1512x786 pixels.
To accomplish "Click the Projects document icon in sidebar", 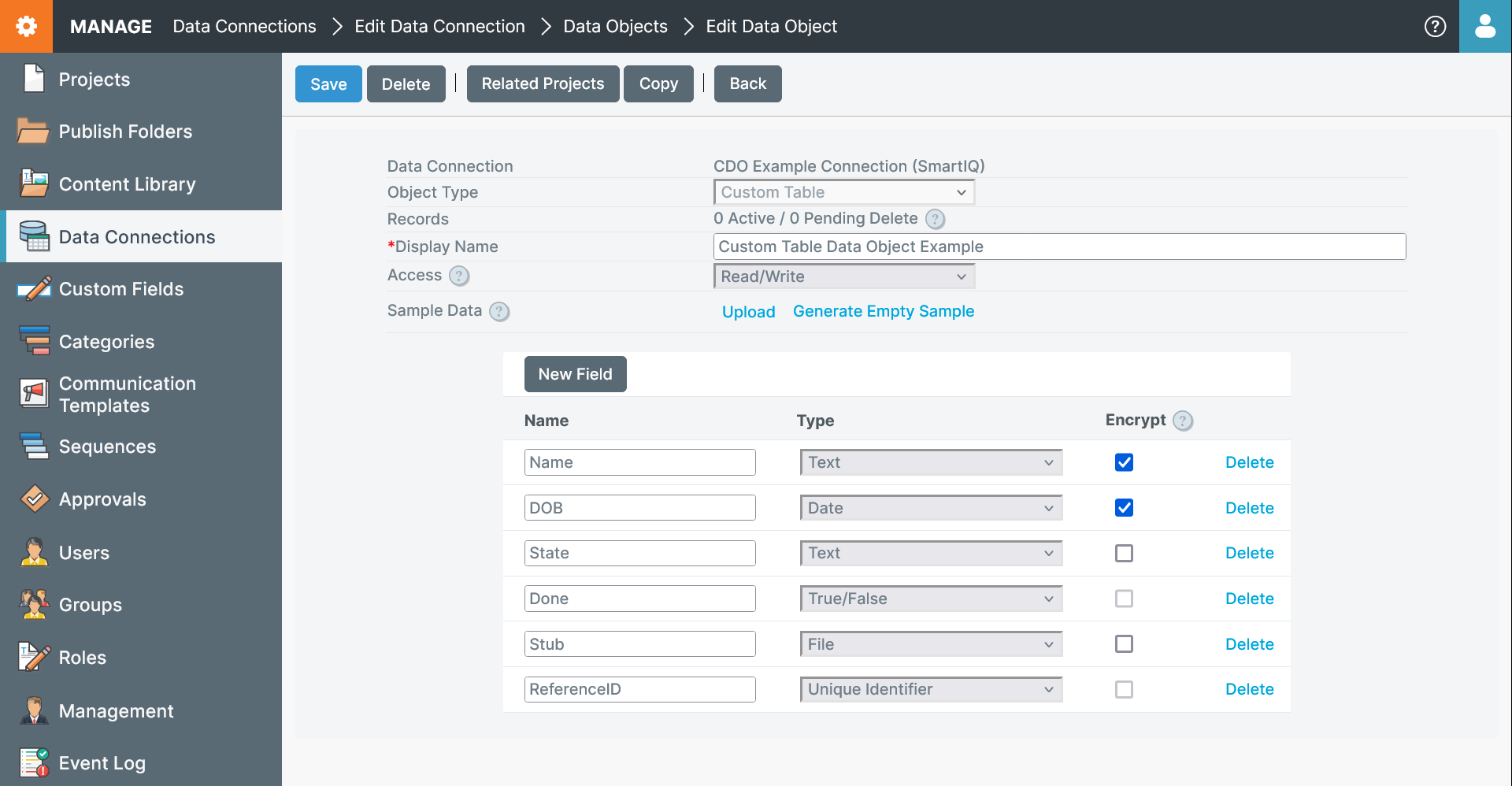I will point(34,79).
